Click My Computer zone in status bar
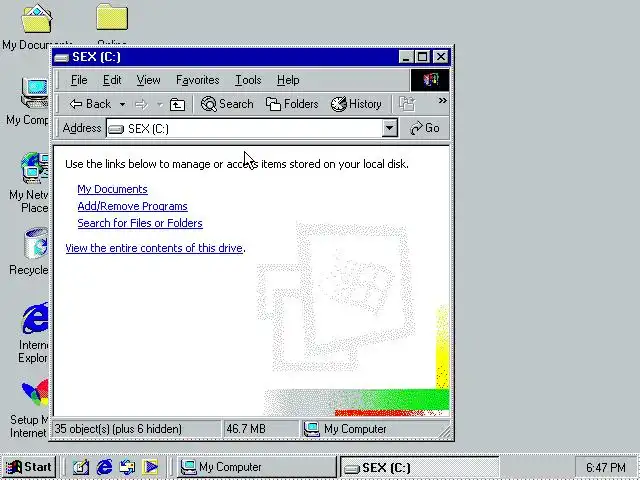 click(345, 429)
